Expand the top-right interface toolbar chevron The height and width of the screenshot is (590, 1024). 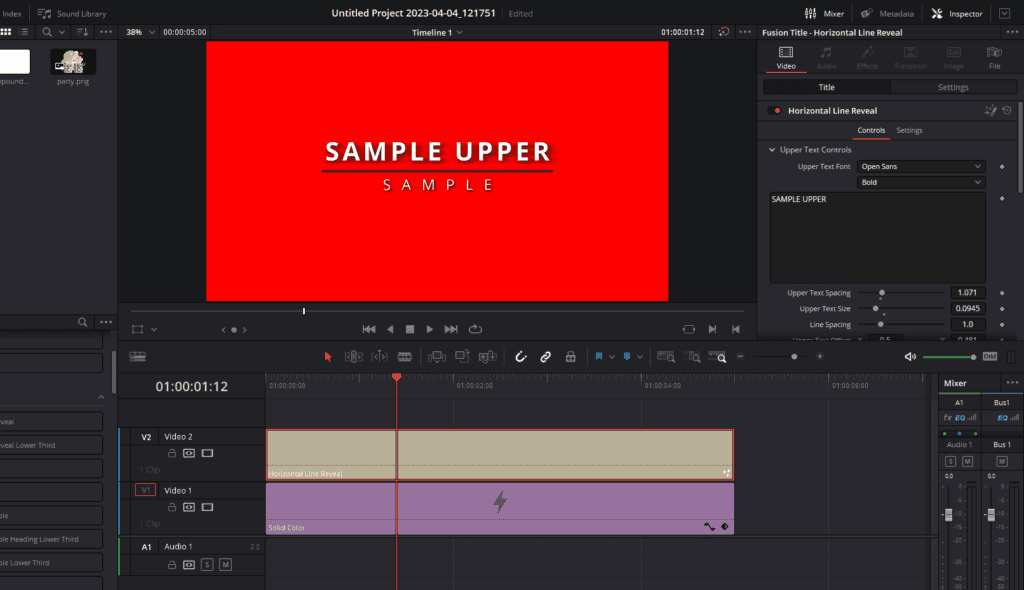click(1004, 13)
